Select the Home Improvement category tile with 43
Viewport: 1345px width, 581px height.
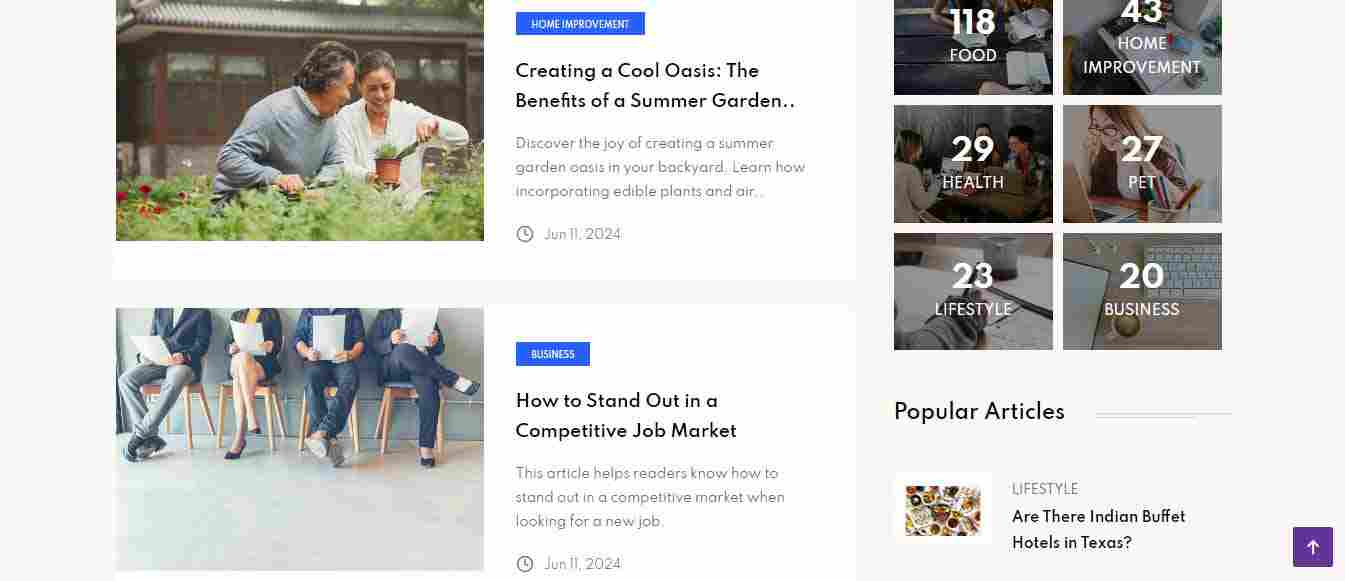pos(1142,47)
